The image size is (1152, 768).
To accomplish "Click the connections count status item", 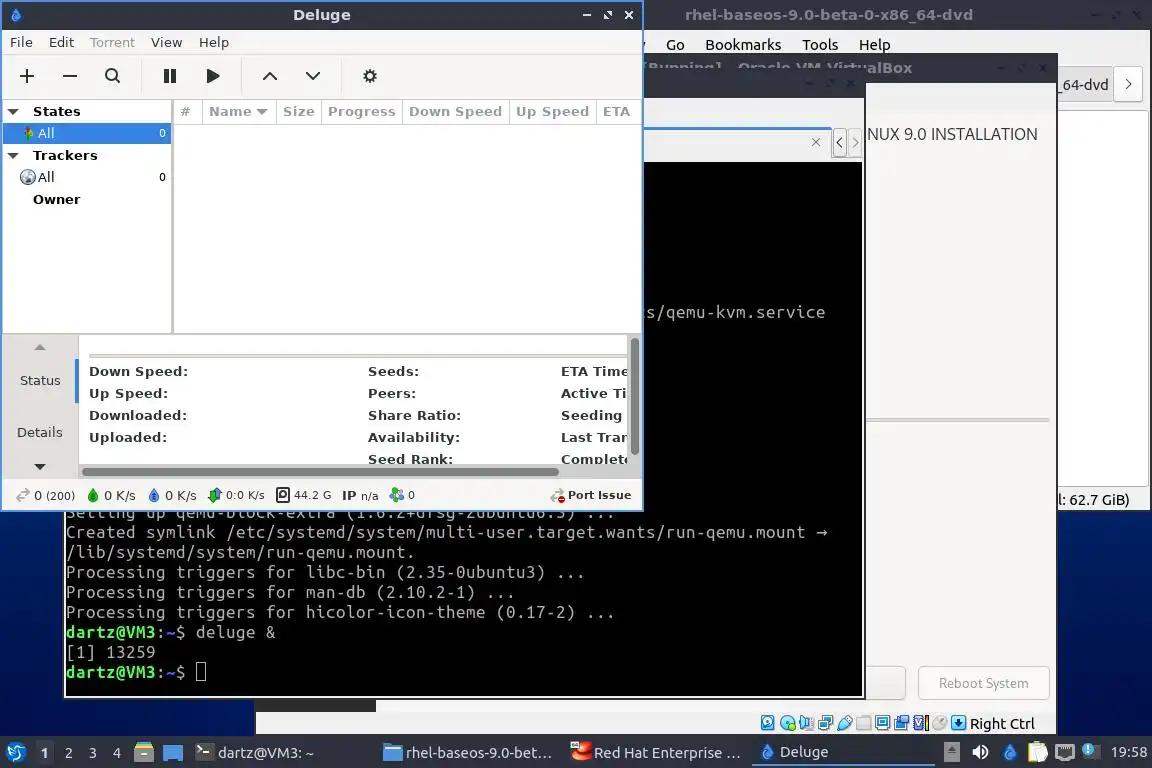I will tap(46, 495).
